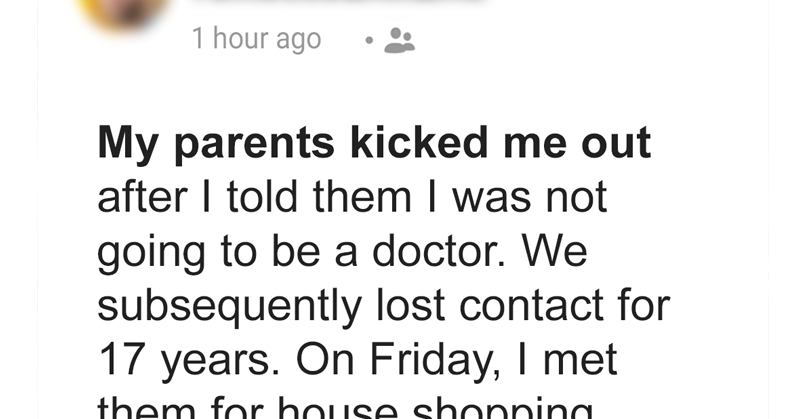Click empty white space right of timestamp row
Image resolution: width=800 pixels, height=419 pixels.
(x=587, y=40)
